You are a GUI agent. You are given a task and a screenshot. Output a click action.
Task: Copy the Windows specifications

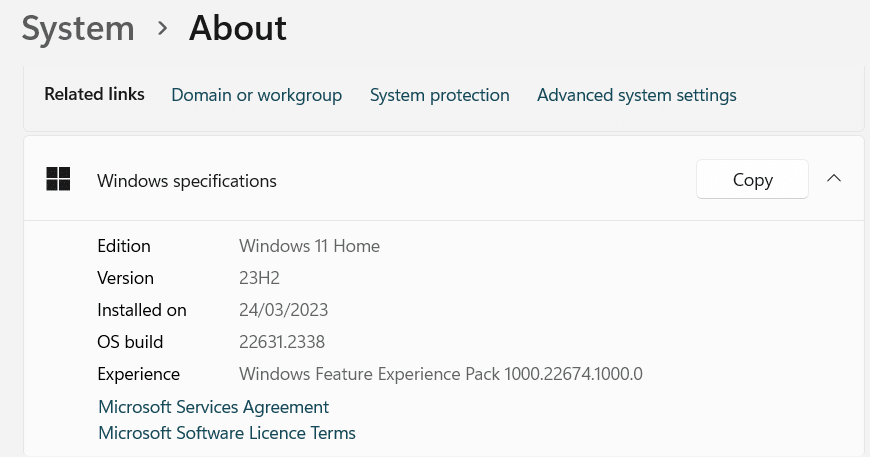pyautogui.click(x=752, y=179)
